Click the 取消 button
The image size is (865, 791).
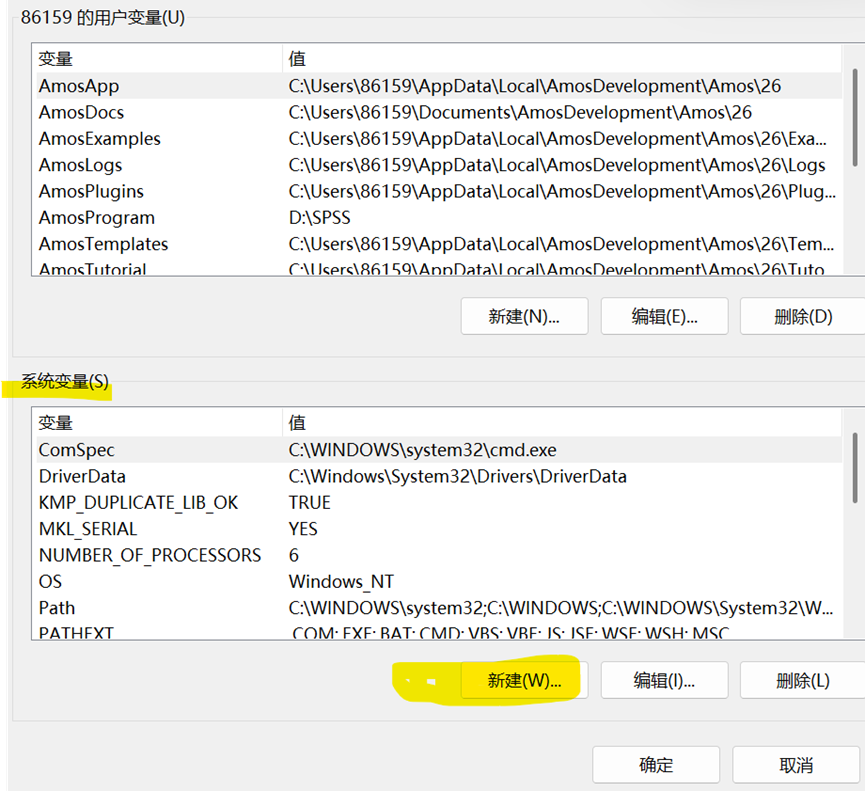(x=795, y=764)
